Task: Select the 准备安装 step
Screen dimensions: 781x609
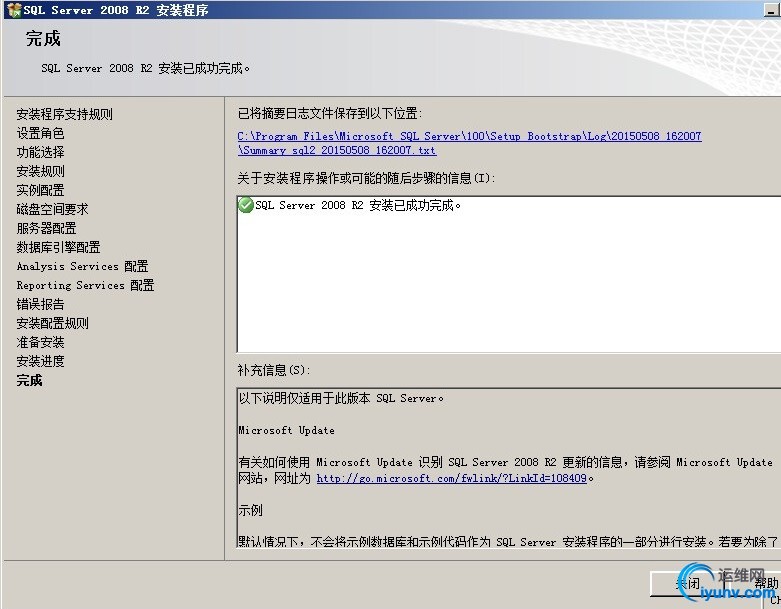Action: (x=40, y=342)
